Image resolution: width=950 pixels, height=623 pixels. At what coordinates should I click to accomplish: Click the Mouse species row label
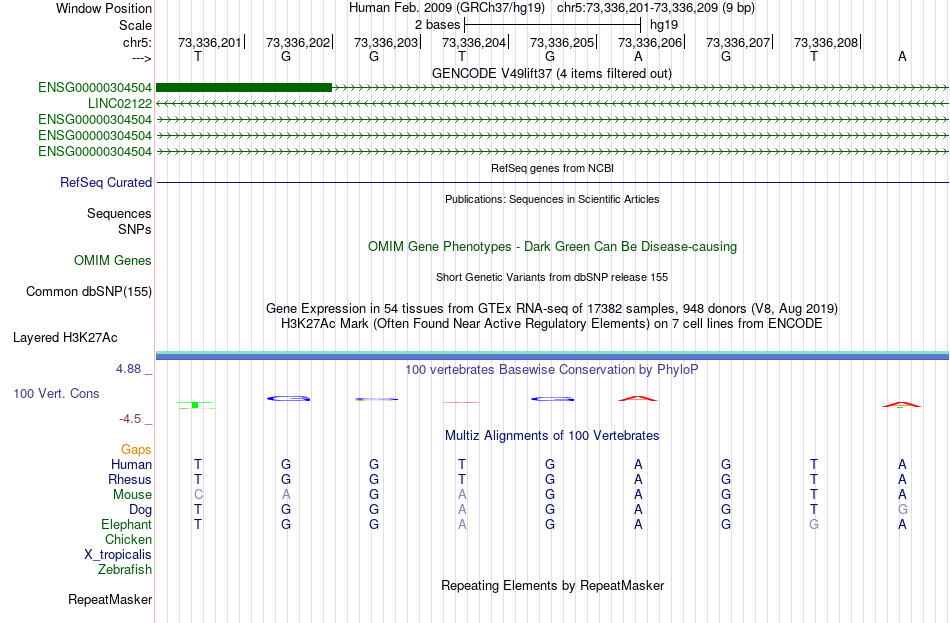tap(133, 495)
